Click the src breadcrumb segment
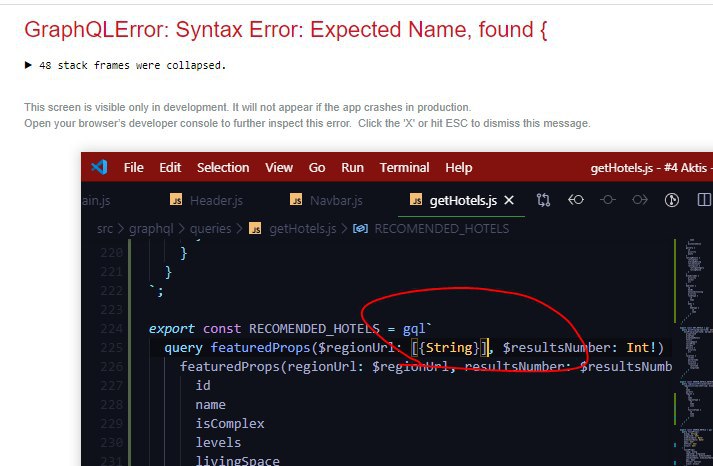 tap(105, 229)
